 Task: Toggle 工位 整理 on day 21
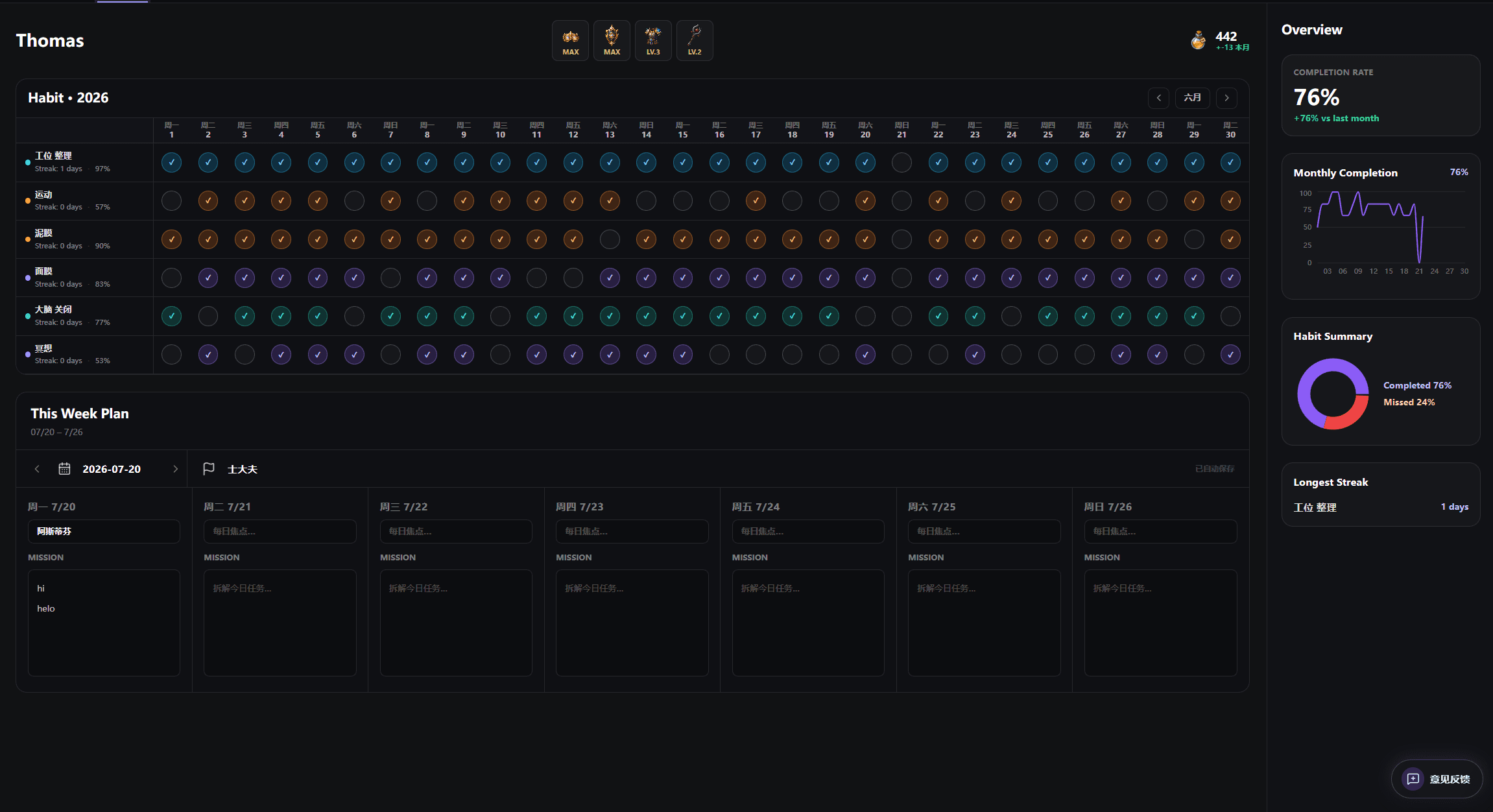pos(902,162)
